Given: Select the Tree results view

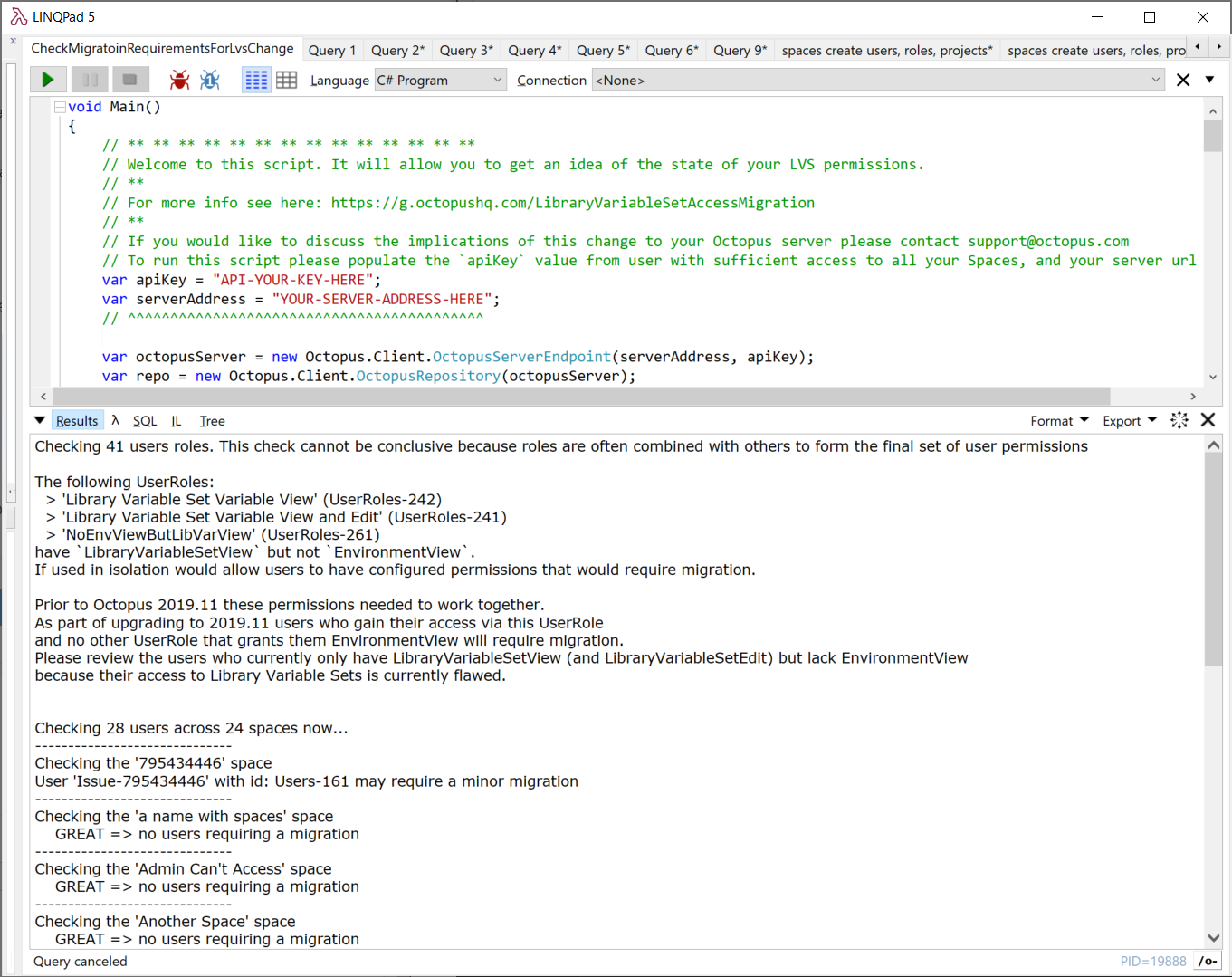Looking at the screenshot, I should [212, 420].
